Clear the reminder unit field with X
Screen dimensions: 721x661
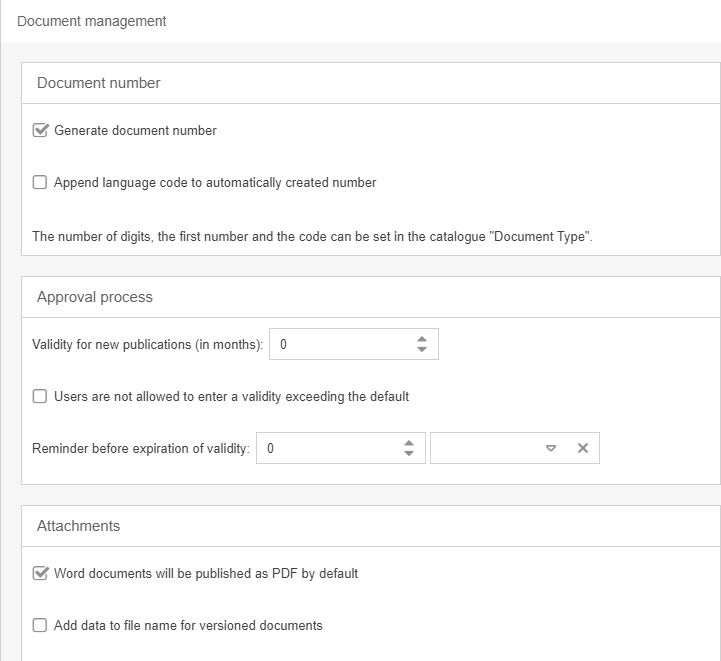point(583,448)
